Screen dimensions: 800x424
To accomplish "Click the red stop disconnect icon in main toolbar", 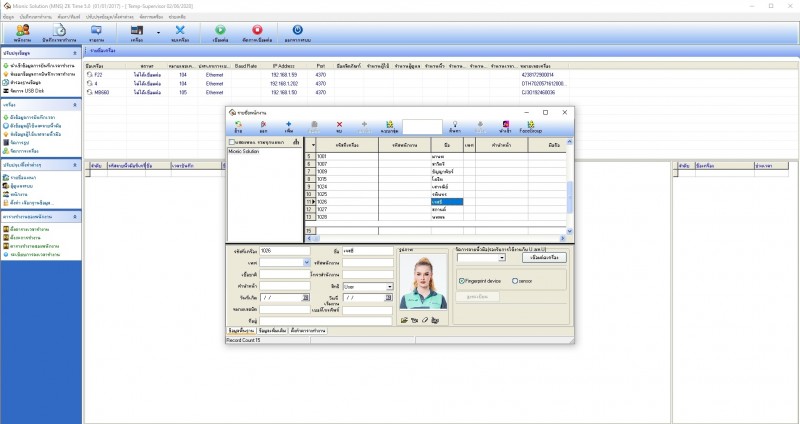I will (x=257, y=32).
